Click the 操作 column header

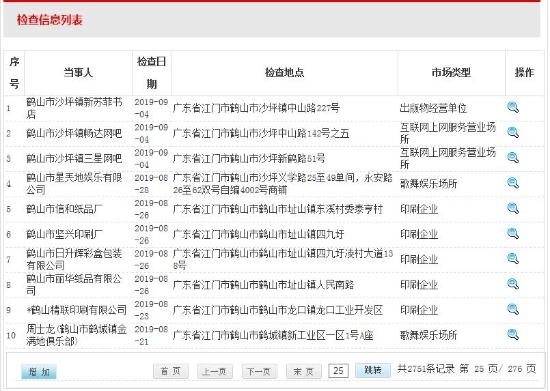click(524, 73)
